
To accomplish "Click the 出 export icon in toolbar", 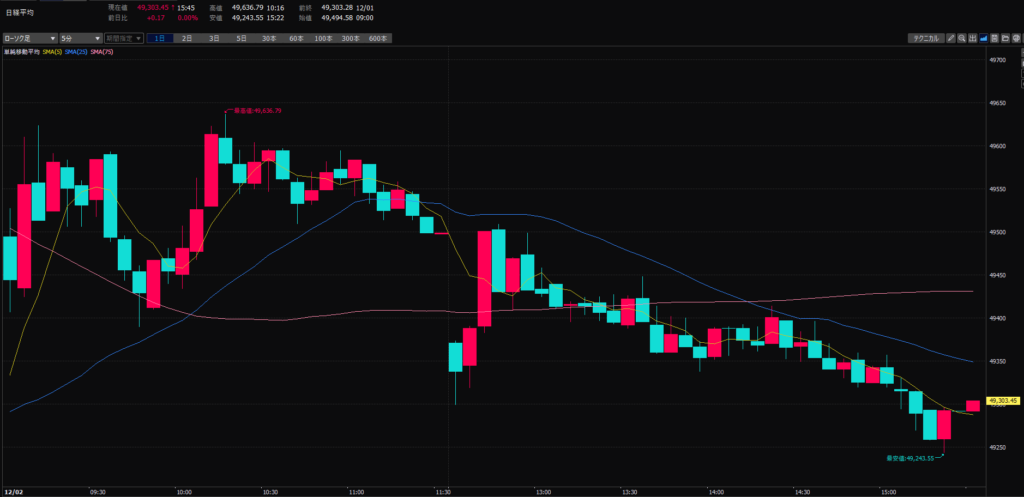I will click(973, 38).
